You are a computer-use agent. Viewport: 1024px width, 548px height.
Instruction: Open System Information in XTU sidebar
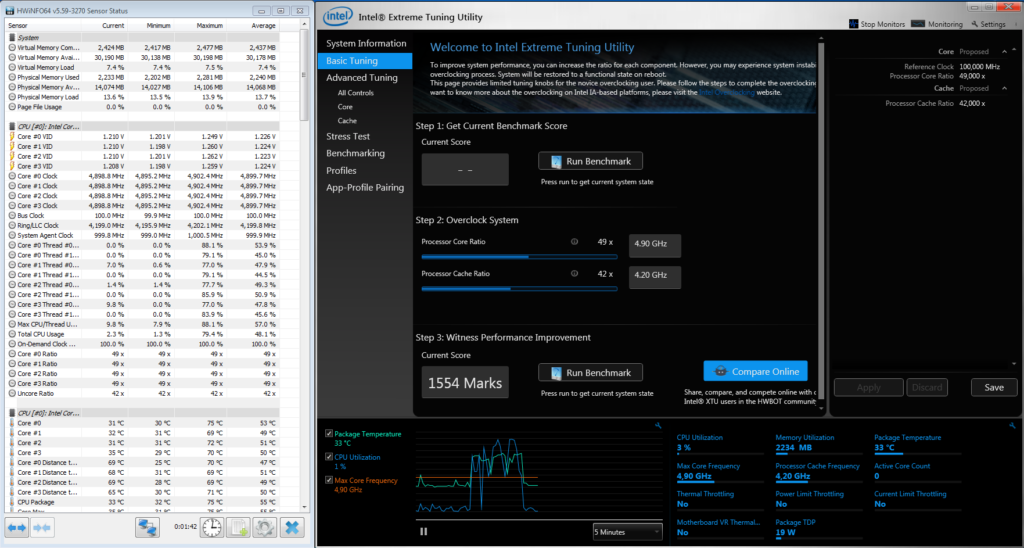click(x=366, y=44)
